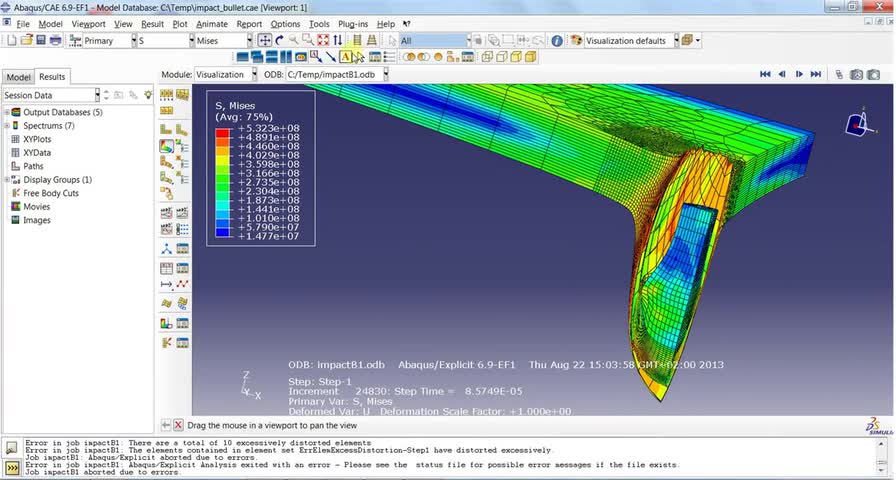The image size is (896, 480).
Task: Select the text annotation tool marked A
Action: pos(345,57)
